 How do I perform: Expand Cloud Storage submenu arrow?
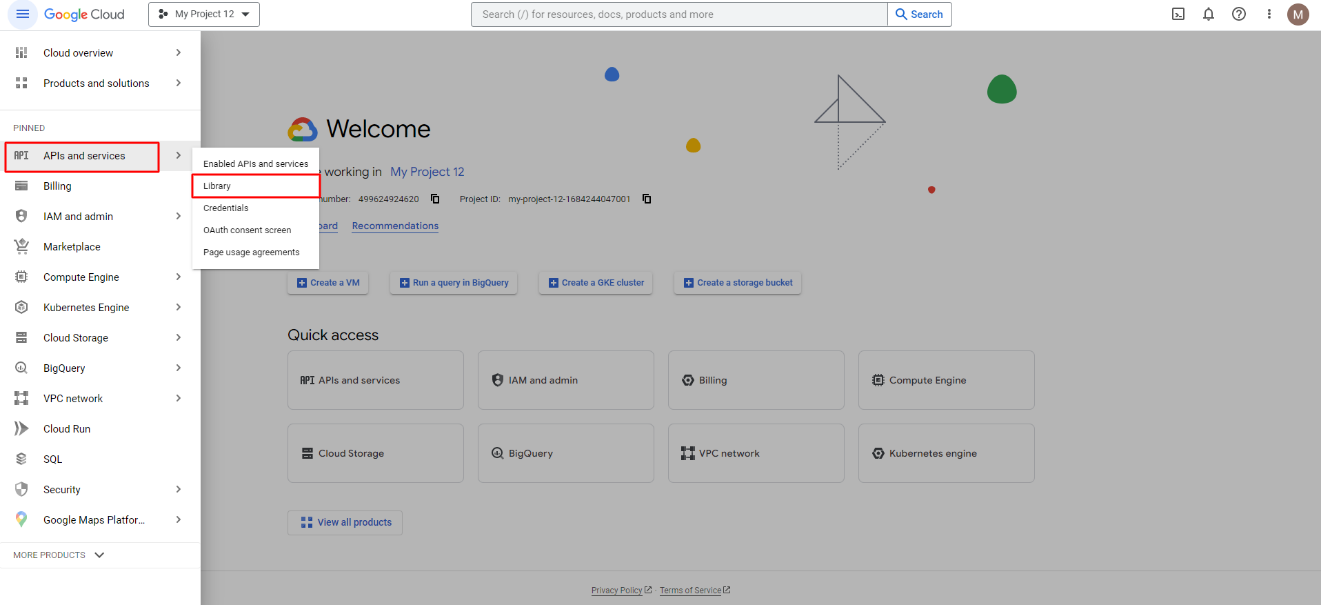click(x=179, y=338)
